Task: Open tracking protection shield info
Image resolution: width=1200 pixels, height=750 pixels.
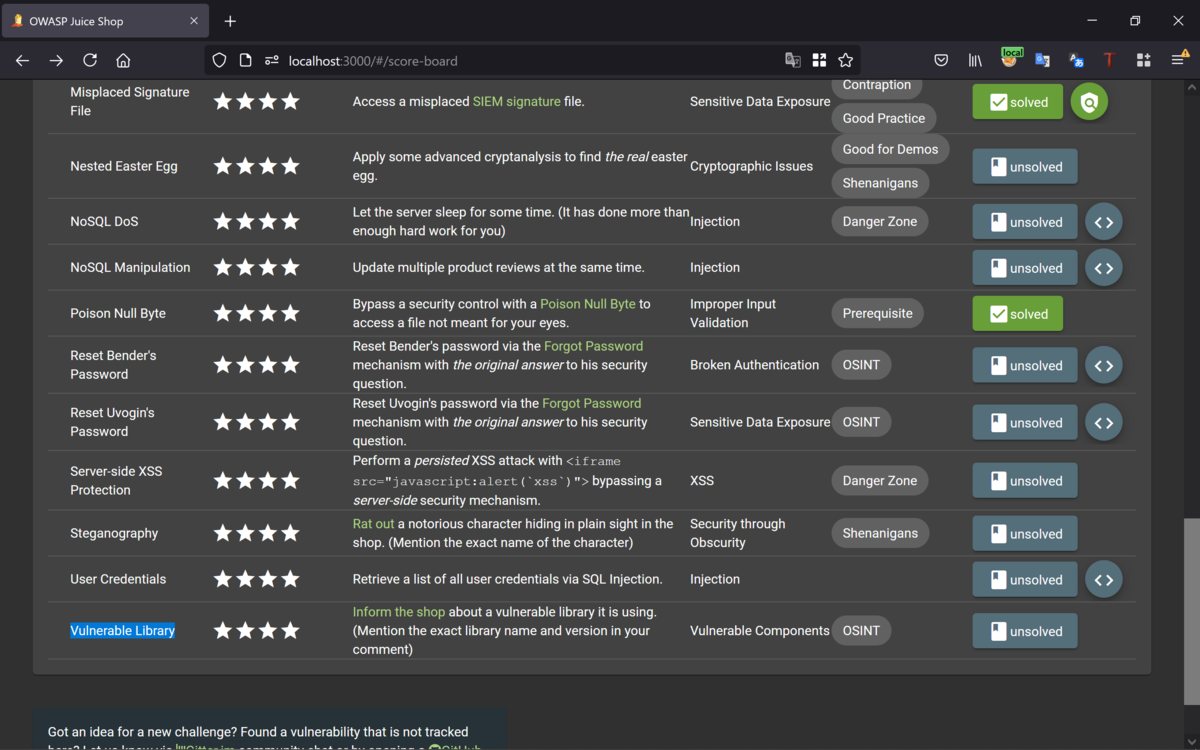Action: pyautogui.click(x=220, y=60)
